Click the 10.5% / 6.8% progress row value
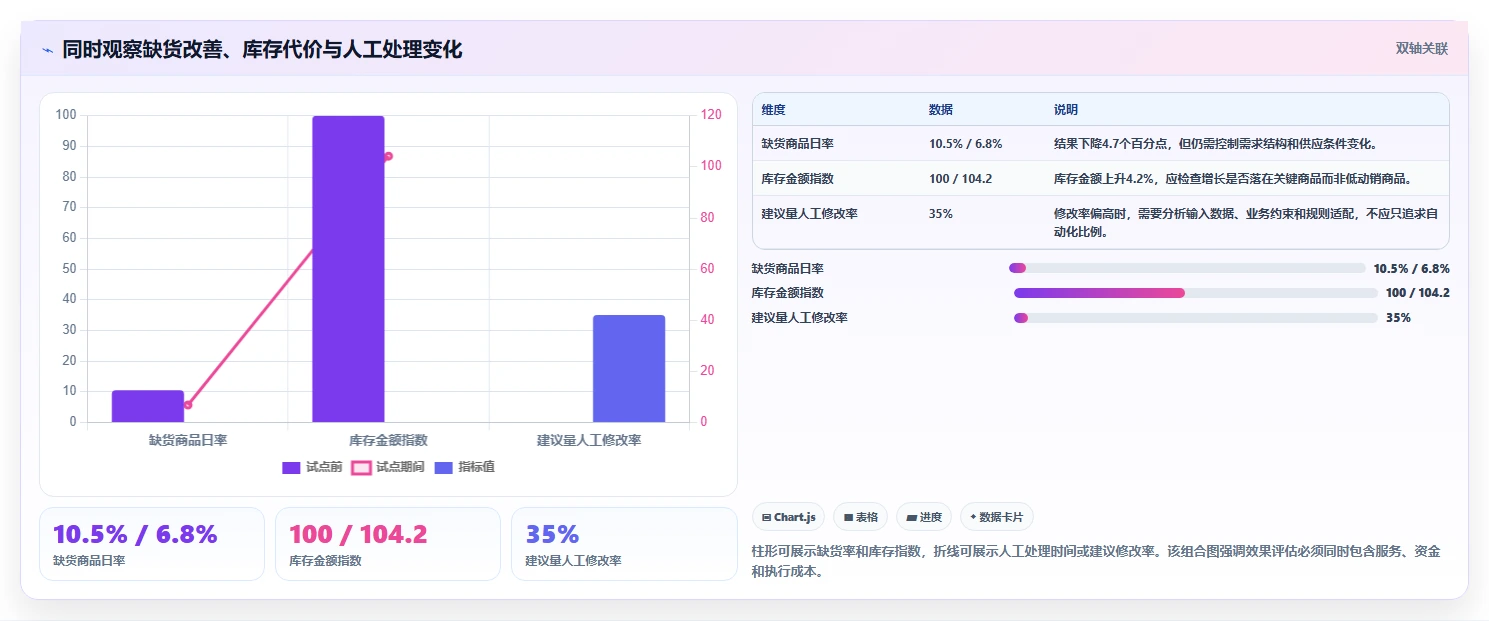This screenshot has height=621, width=1489. tap(1412, 268)
